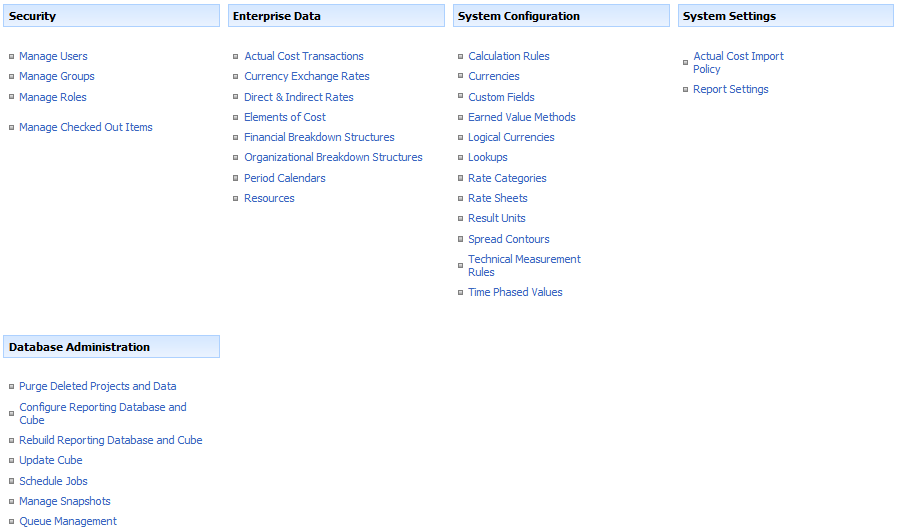Open the Manage Users link

click(x=53, y=56)
